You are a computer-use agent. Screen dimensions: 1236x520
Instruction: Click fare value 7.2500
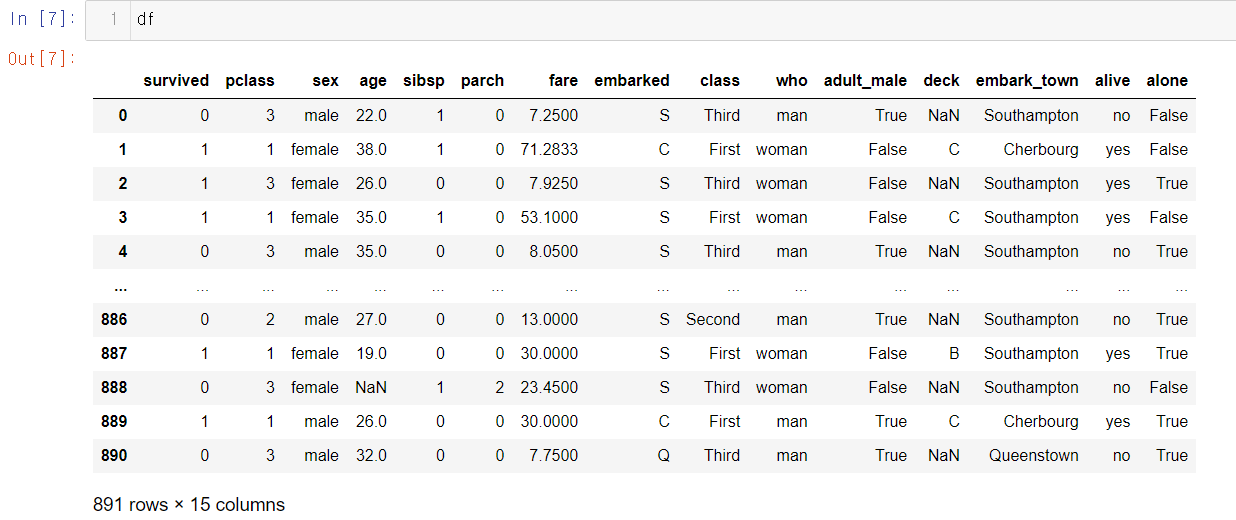pos(554,115)
